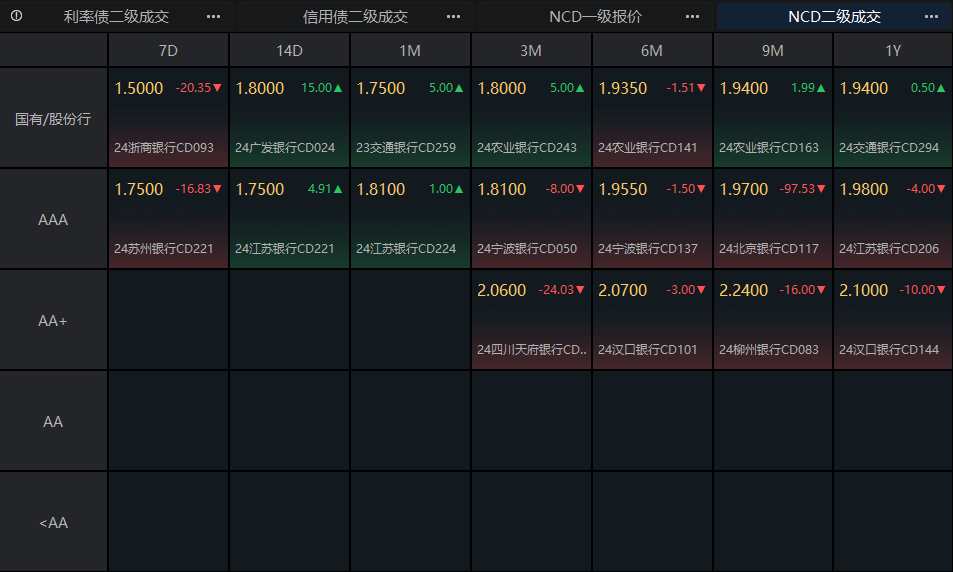
Task: Open the NCD二级成交 tab options menu
Action: click(931, 16)
